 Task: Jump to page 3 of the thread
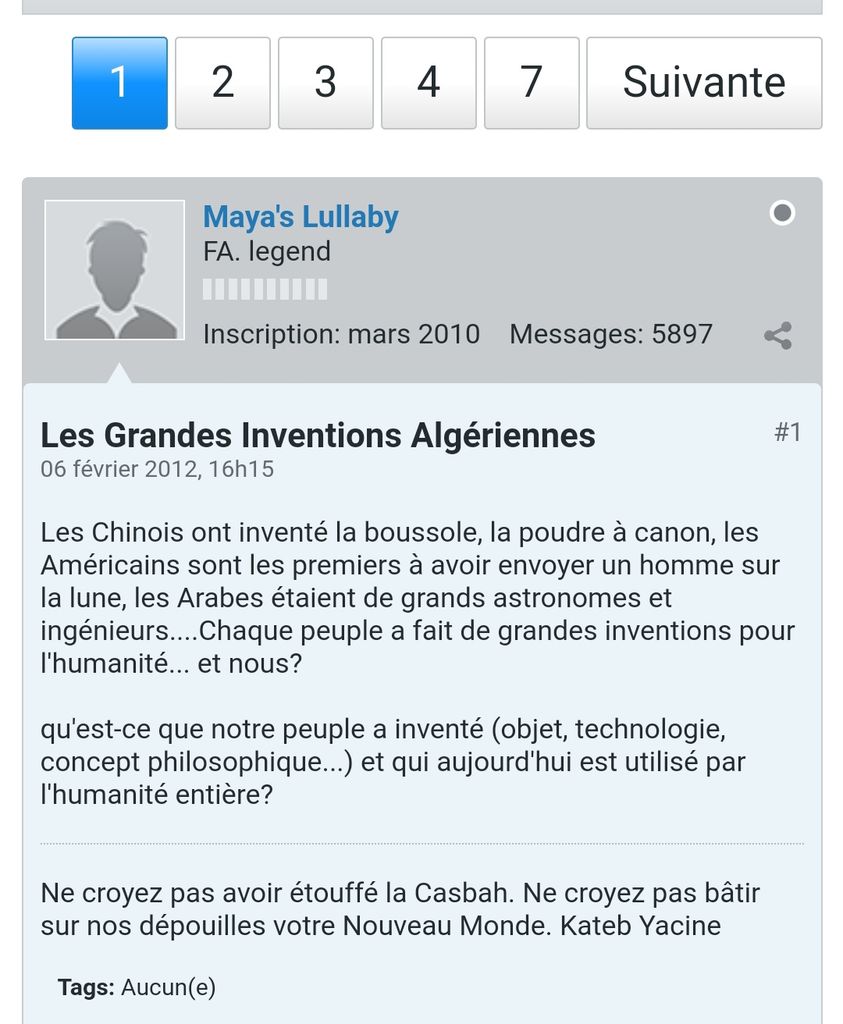(x=325, y=83)
